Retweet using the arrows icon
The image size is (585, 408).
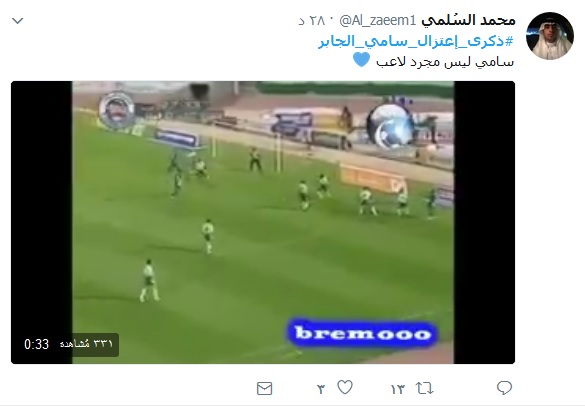point(425,389)
